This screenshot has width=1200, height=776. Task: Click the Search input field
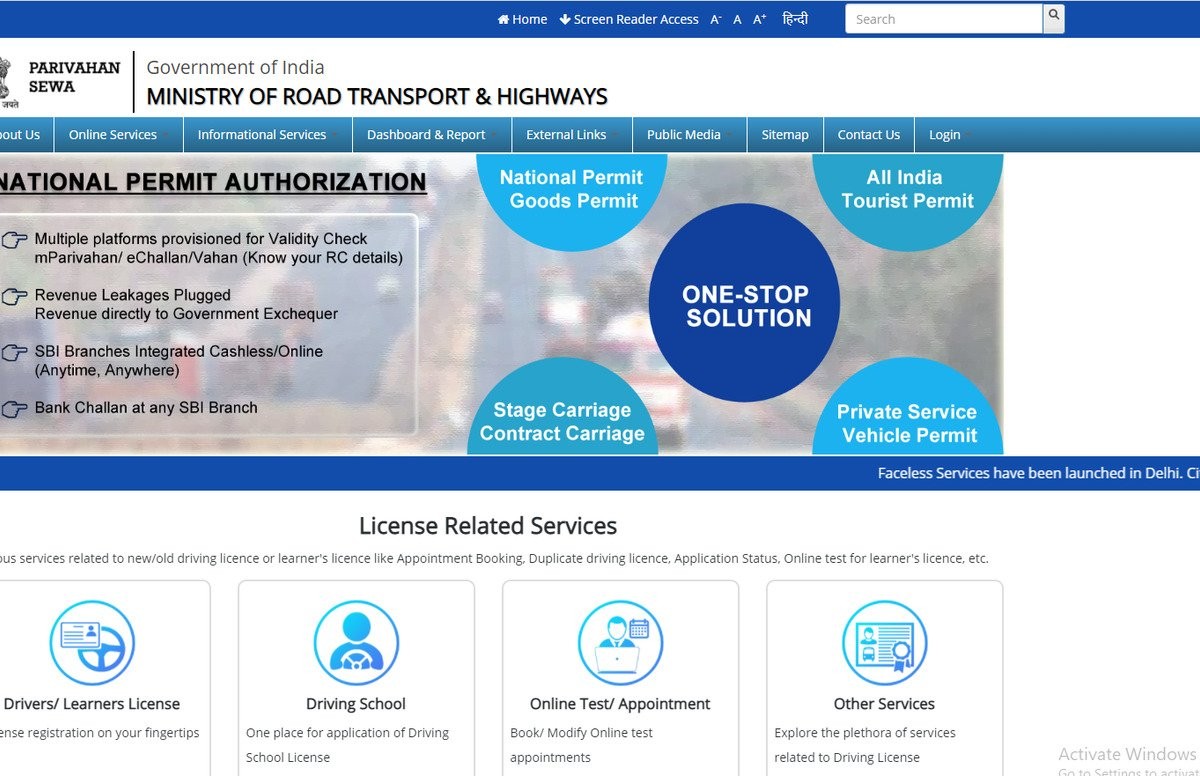943,19
